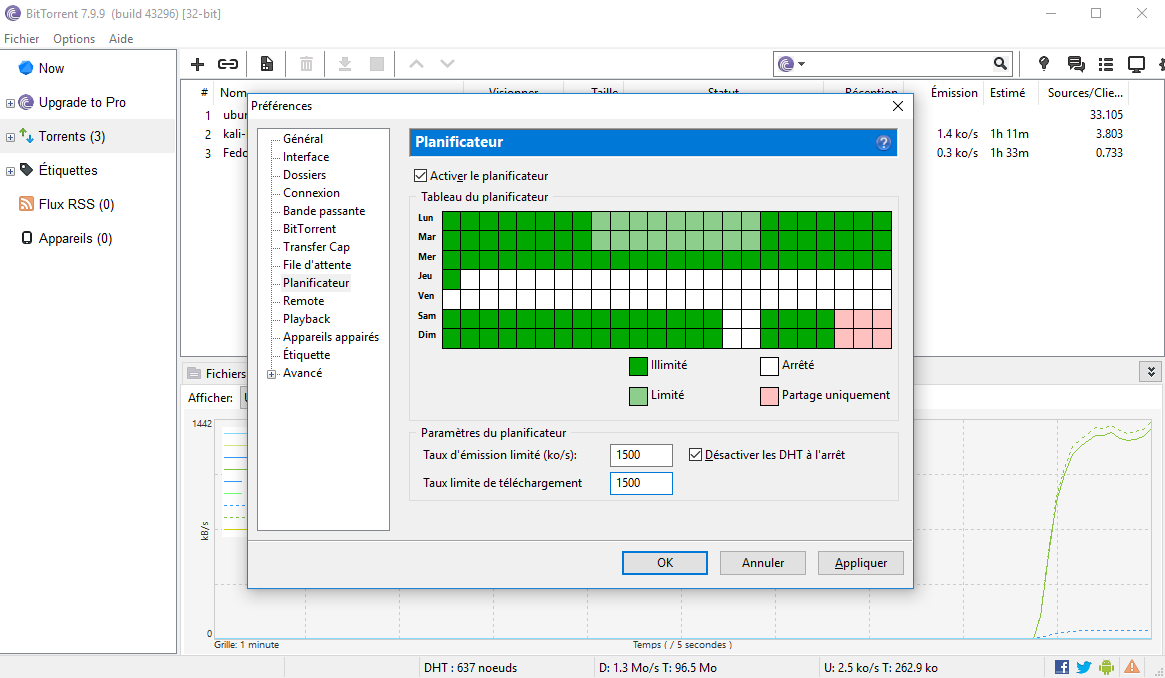Click Android icon in status bar
Viewport: 1165px width, 678px height.
pos(1106,667)
